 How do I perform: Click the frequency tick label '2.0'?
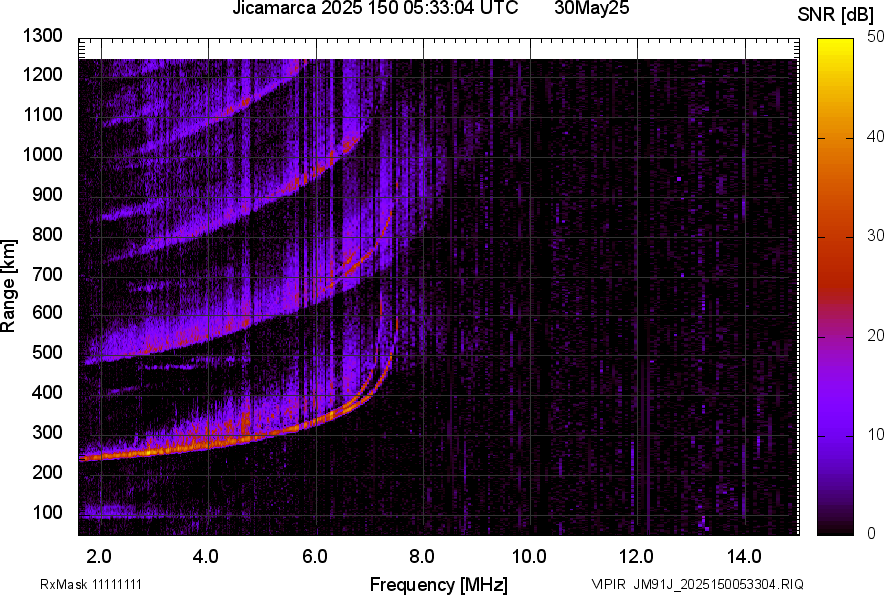99,557
